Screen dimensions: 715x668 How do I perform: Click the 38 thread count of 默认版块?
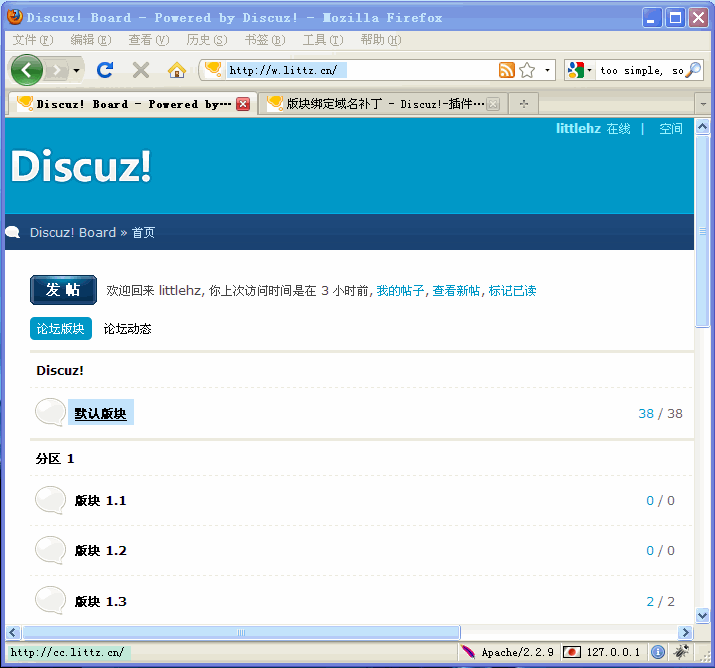coord(646,414)
